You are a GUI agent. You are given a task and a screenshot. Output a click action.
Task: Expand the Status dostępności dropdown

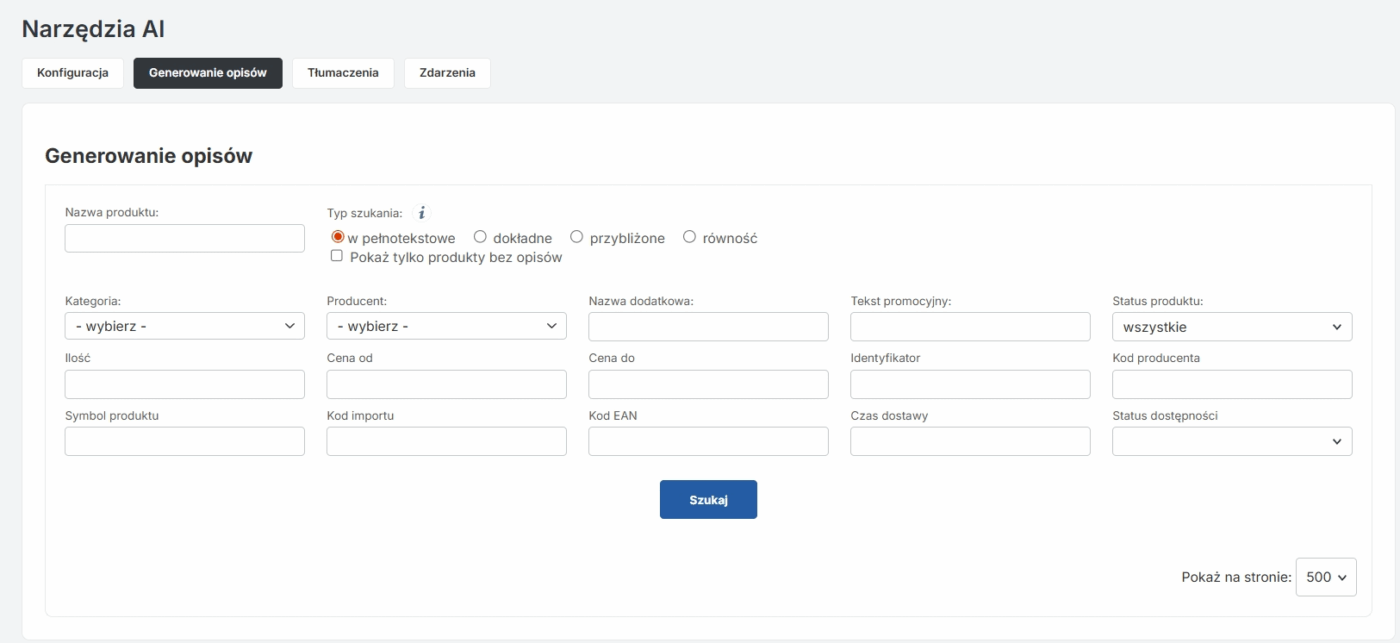click(x=1231, y=441)
